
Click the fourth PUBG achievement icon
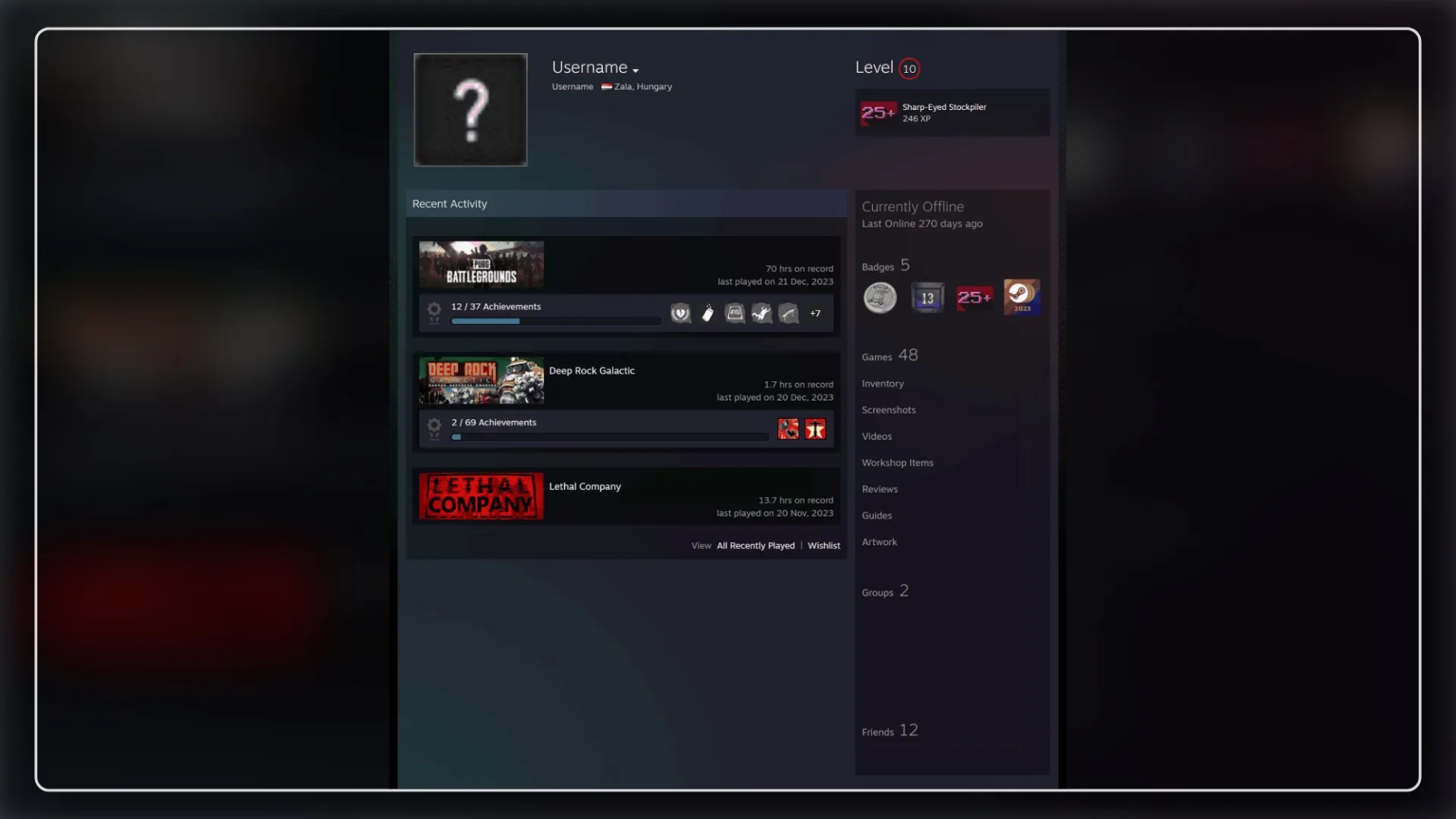click(x=761, y=313)
